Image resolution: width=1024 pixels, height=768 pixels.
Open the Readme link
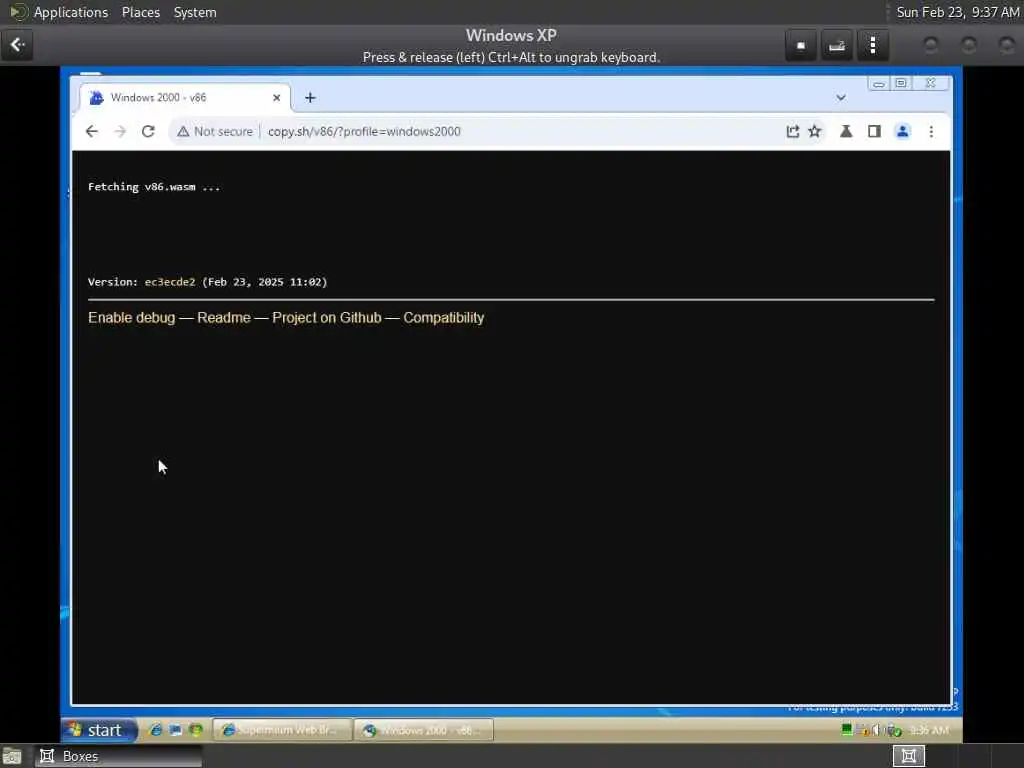[x=224, y=317]
